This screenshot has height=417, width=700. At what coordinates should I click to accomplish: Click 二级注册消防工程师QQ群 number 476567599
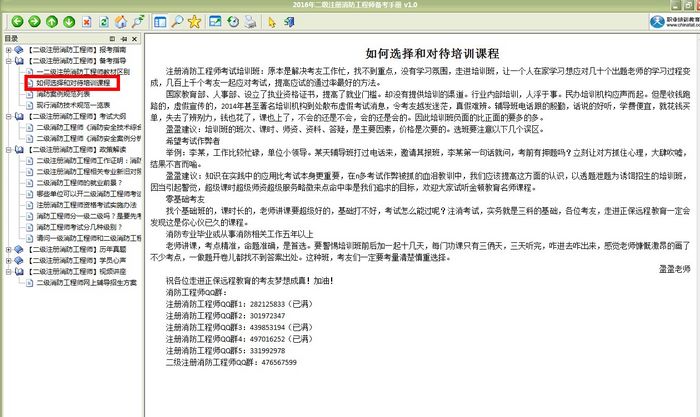(x=279, y=362)
